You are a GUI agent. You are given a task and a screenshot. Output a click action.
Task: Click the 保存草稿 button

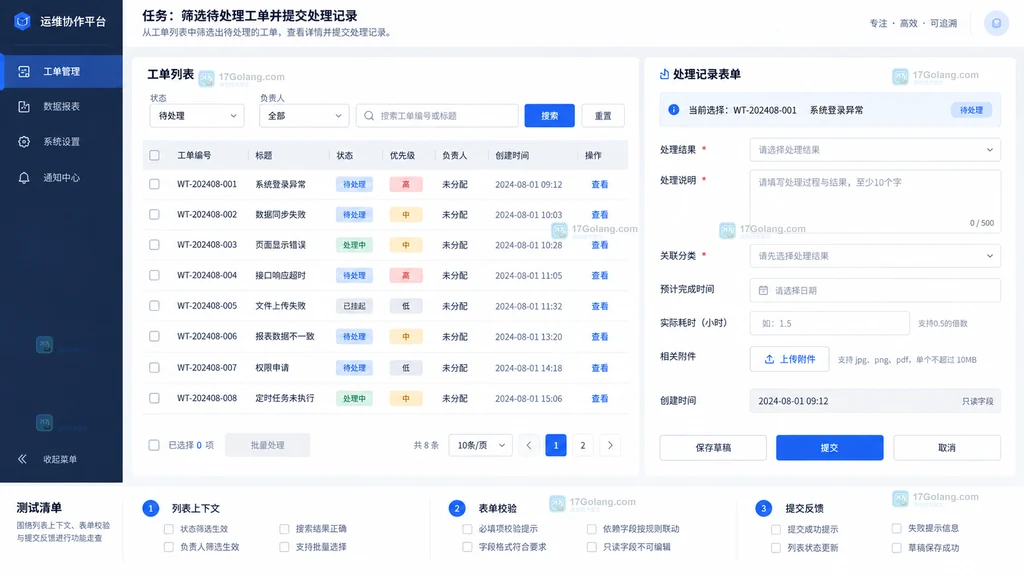coord(713,448)
